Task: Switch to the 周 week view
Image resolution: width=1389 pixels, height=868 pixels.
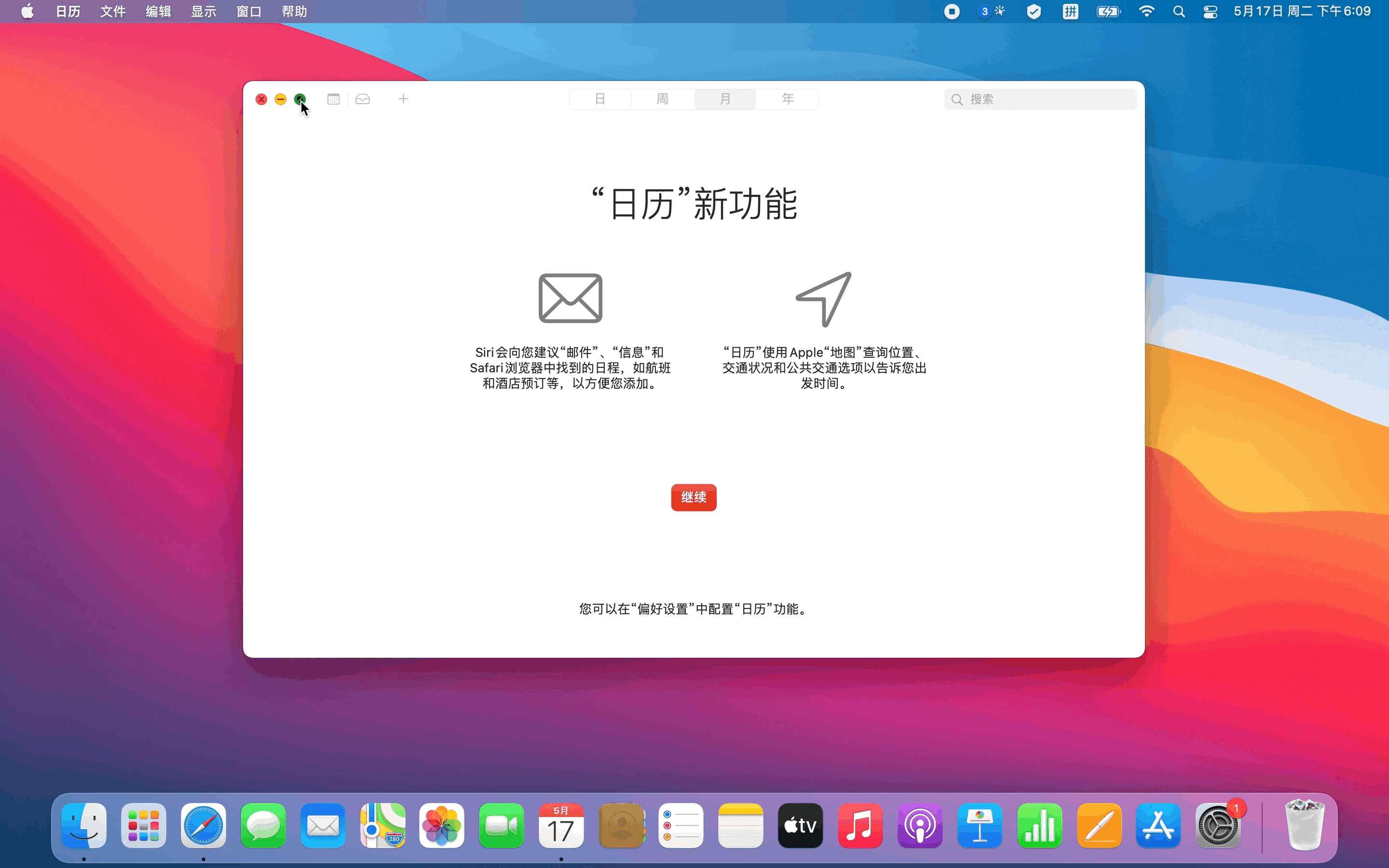Action: (x=662, y=99)
